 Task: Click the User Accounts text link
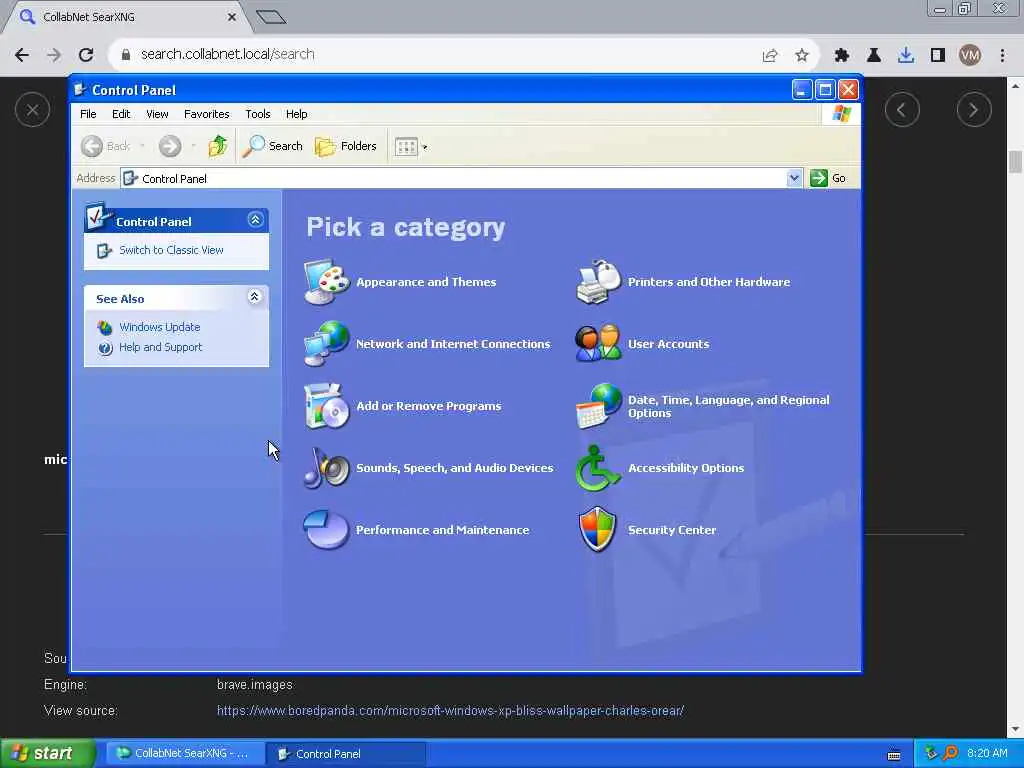click(x=668, y=344)
